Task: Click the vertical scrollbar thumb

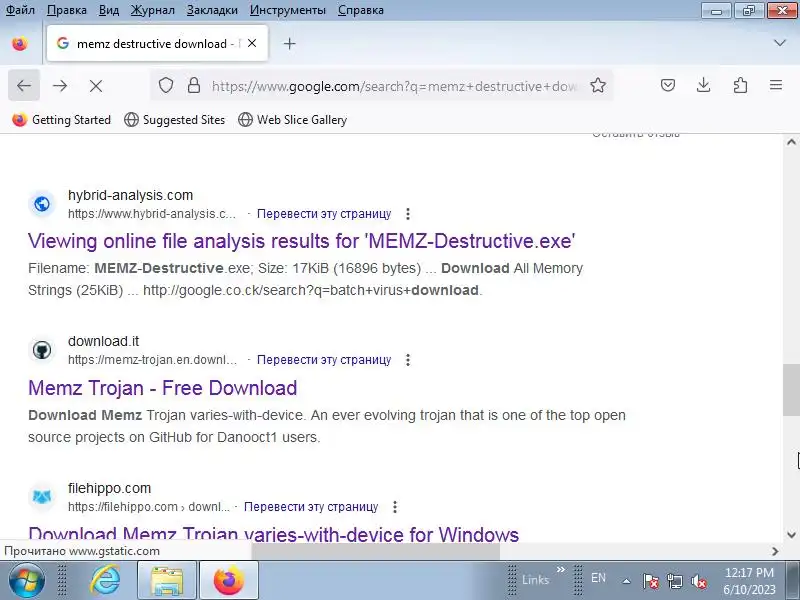Action: click(791, 390)
